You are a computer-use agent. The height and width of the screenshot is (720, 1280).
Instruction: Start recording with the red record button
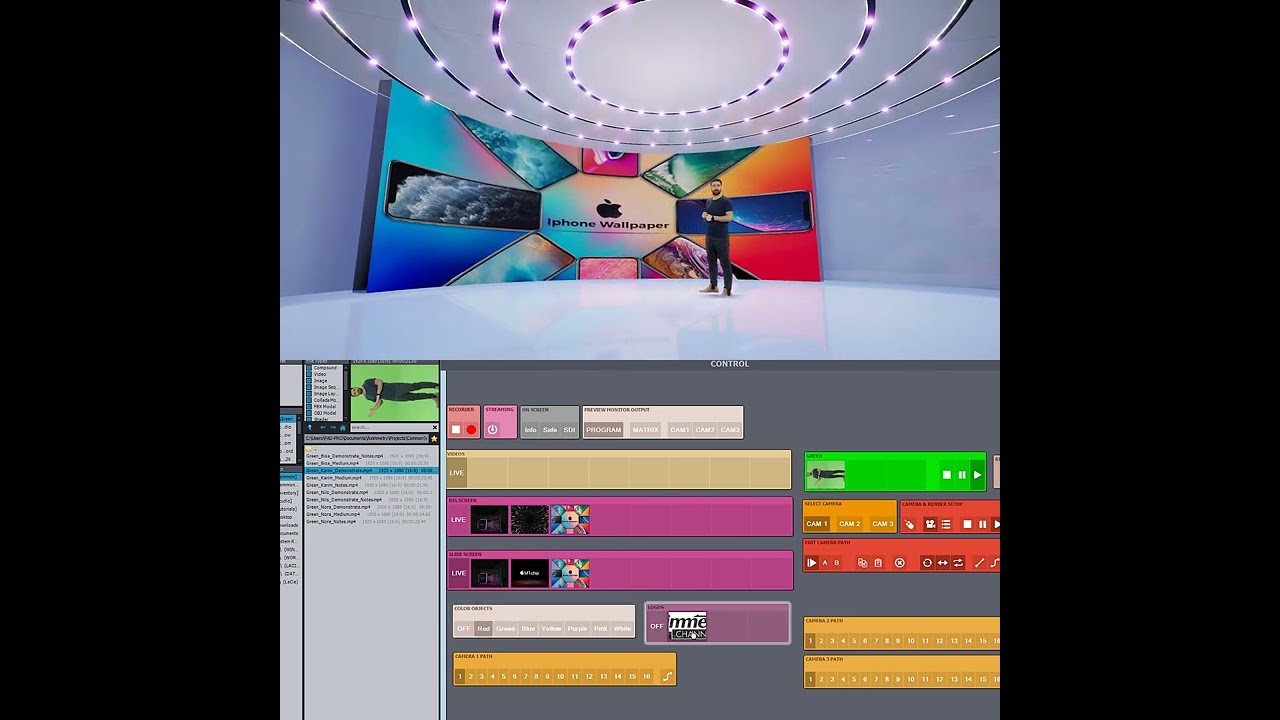point(471,430)
